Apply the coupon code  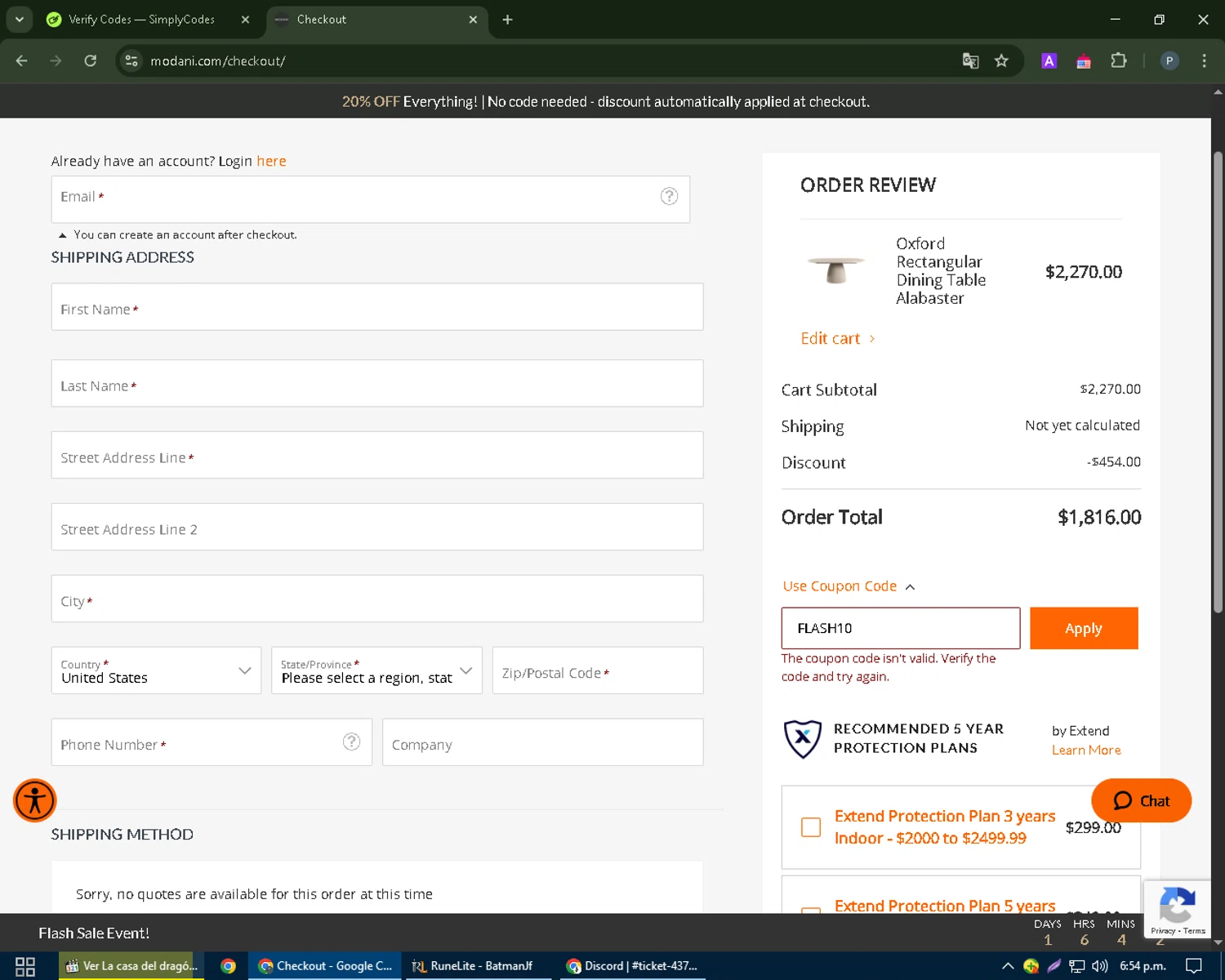(1084, 628)
